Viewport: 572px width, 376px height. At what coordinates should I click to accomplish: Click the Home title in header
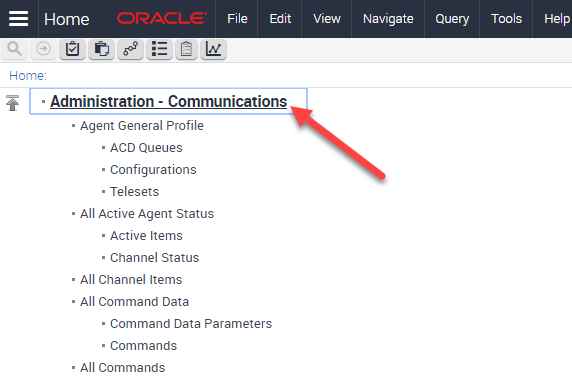pyautogui.click(x=67, y=19)
